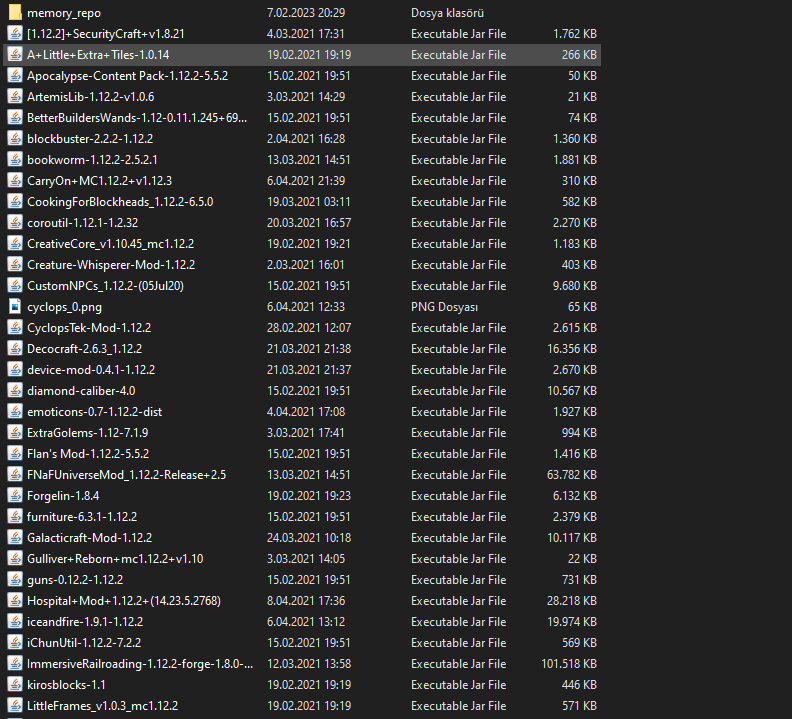Click the iChunUtil-1.12.2-7.2.2 jar icon
This screenshot has height=719, width=792.
coord(15,643)
